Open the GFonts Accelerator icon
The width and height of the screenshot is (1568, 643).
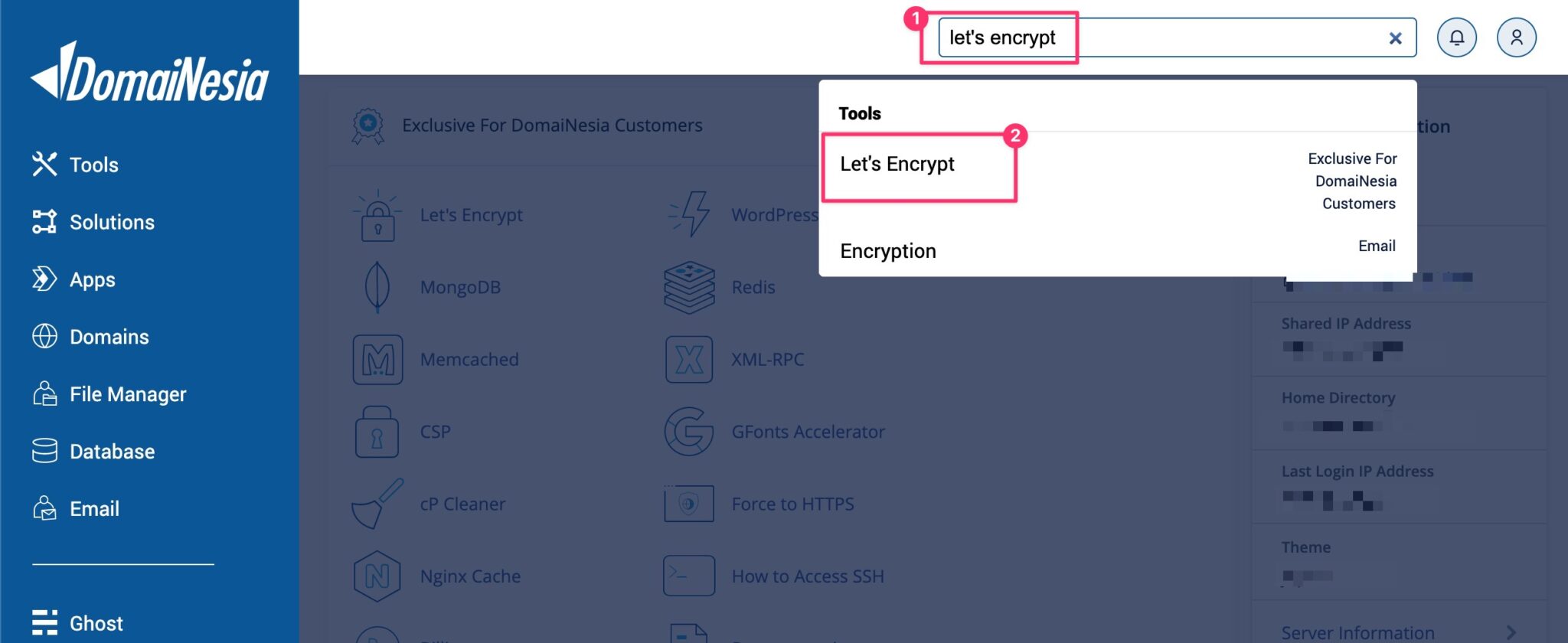(x=688, y=431)
